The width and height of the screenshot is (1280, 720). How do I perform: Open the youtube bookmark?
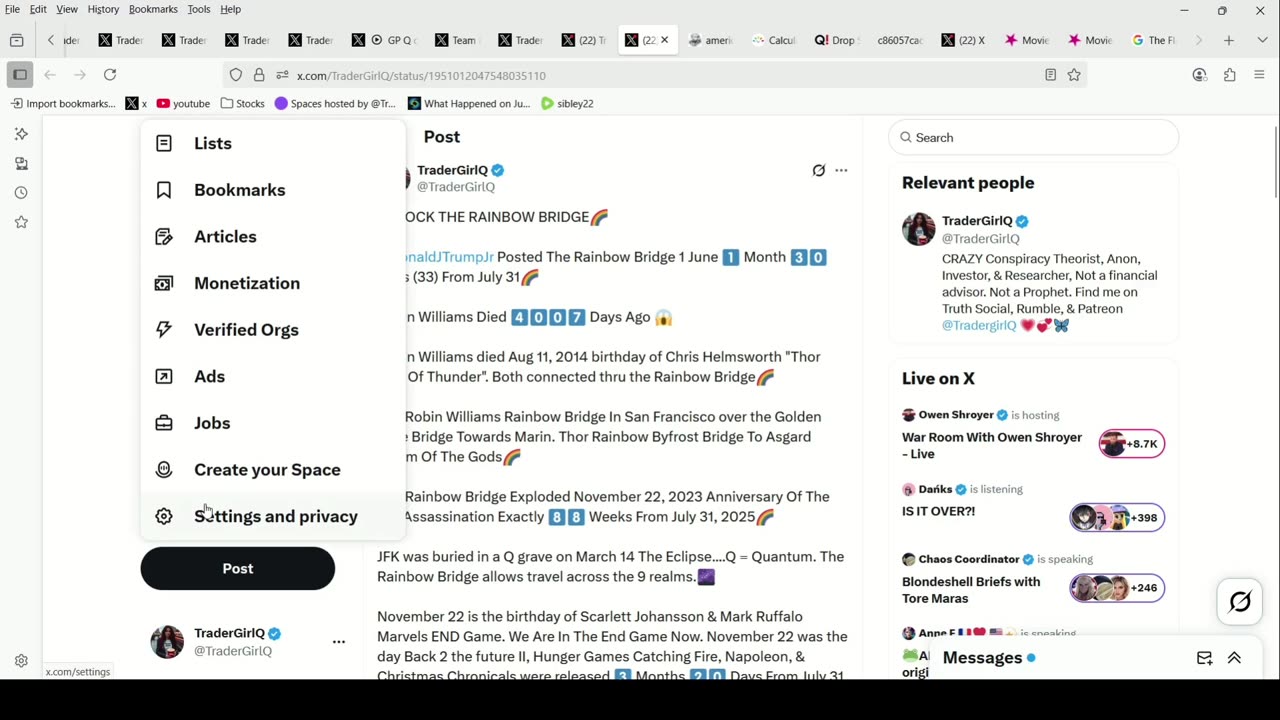183,103
